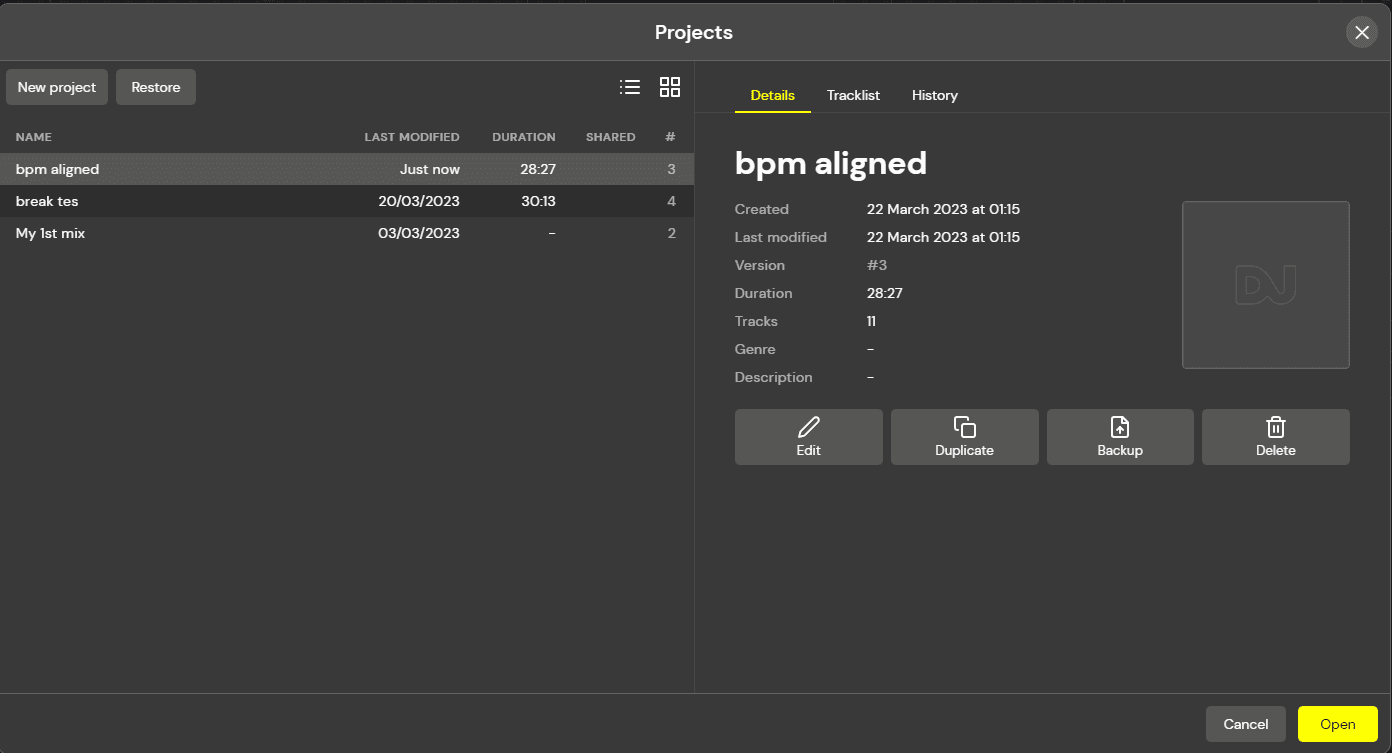Click the 'bpm aligned' heading in details
The image size is (1392, 753).
[831, 163]
